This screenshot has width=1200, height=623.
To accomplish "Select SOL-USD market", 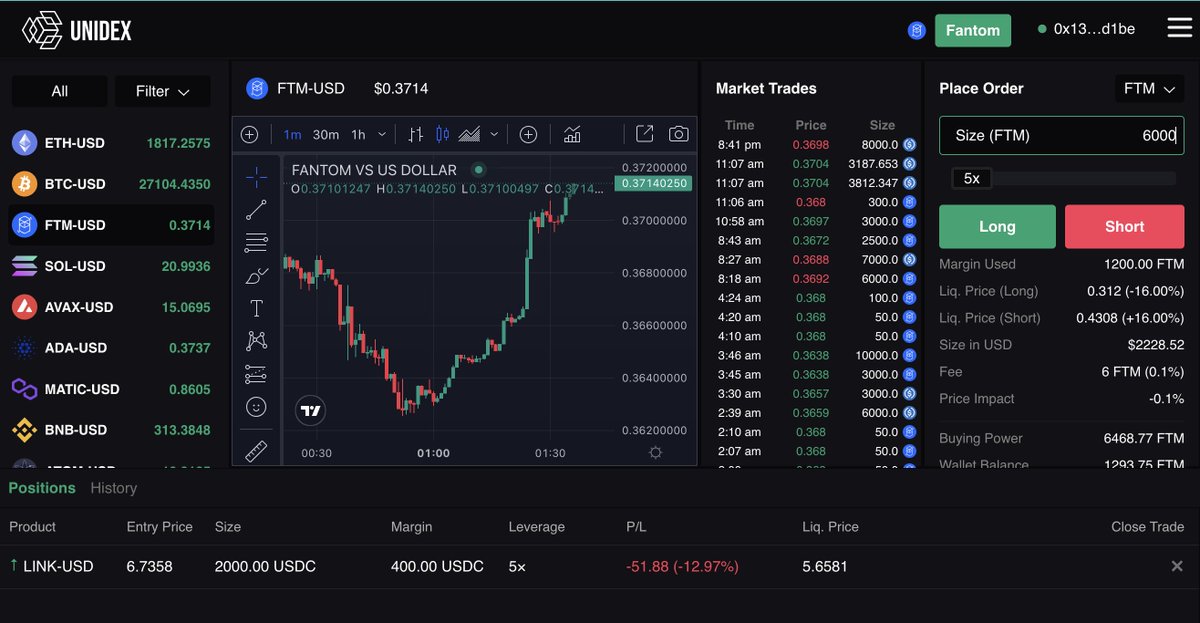I will (111, 266).
